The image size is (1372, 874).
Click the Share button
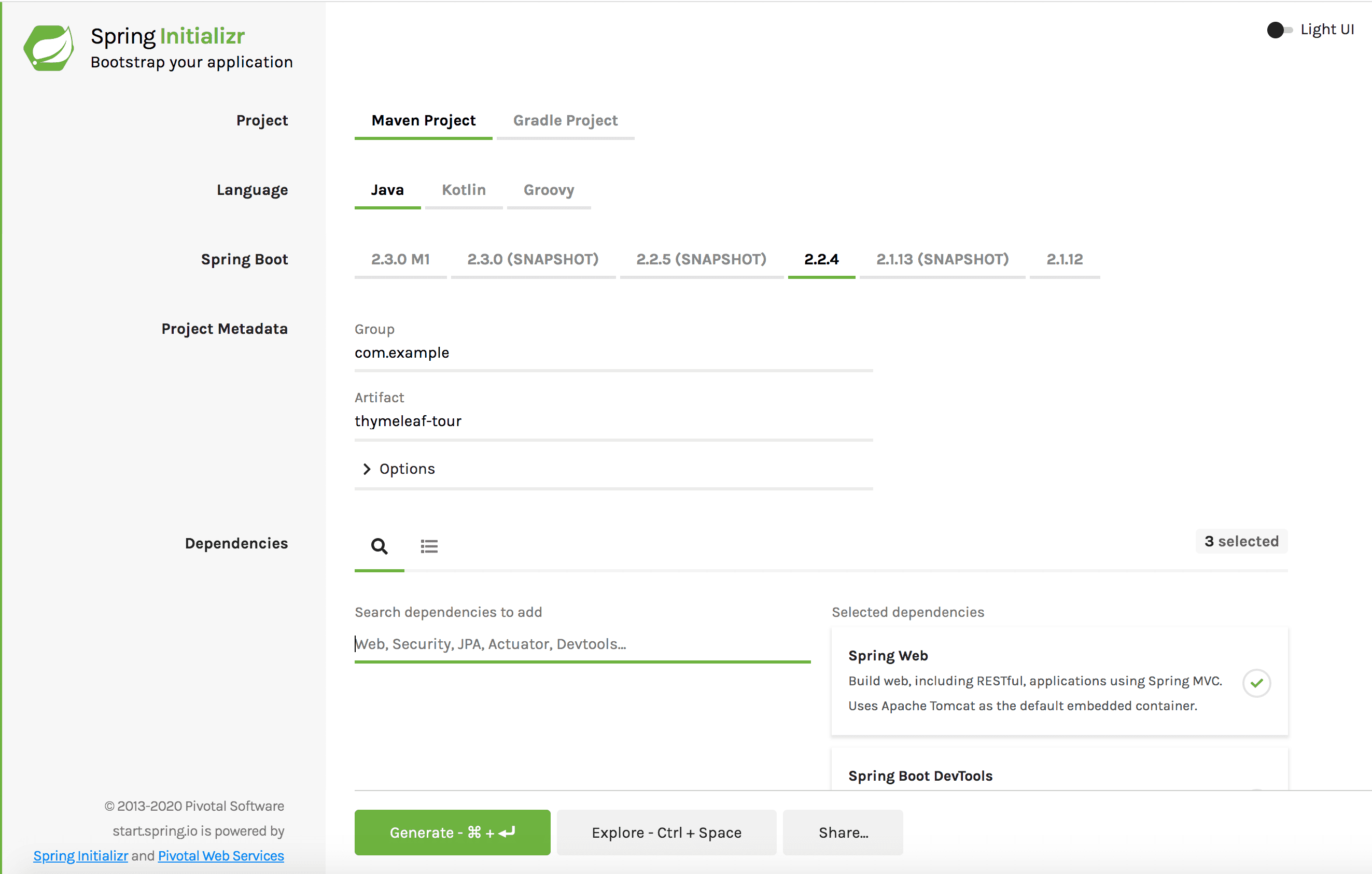843,833
